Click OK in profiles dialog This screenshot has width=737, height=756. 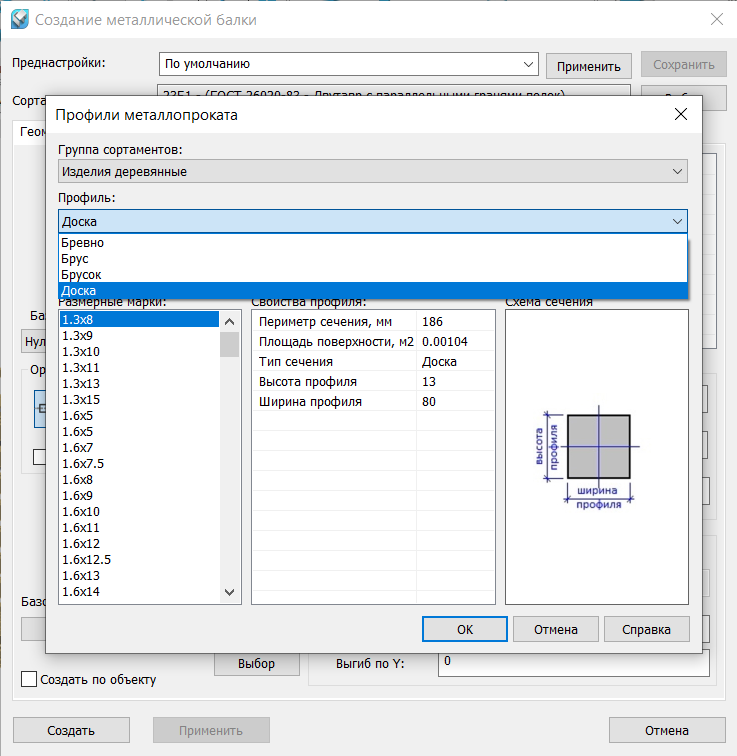(465, 629)
